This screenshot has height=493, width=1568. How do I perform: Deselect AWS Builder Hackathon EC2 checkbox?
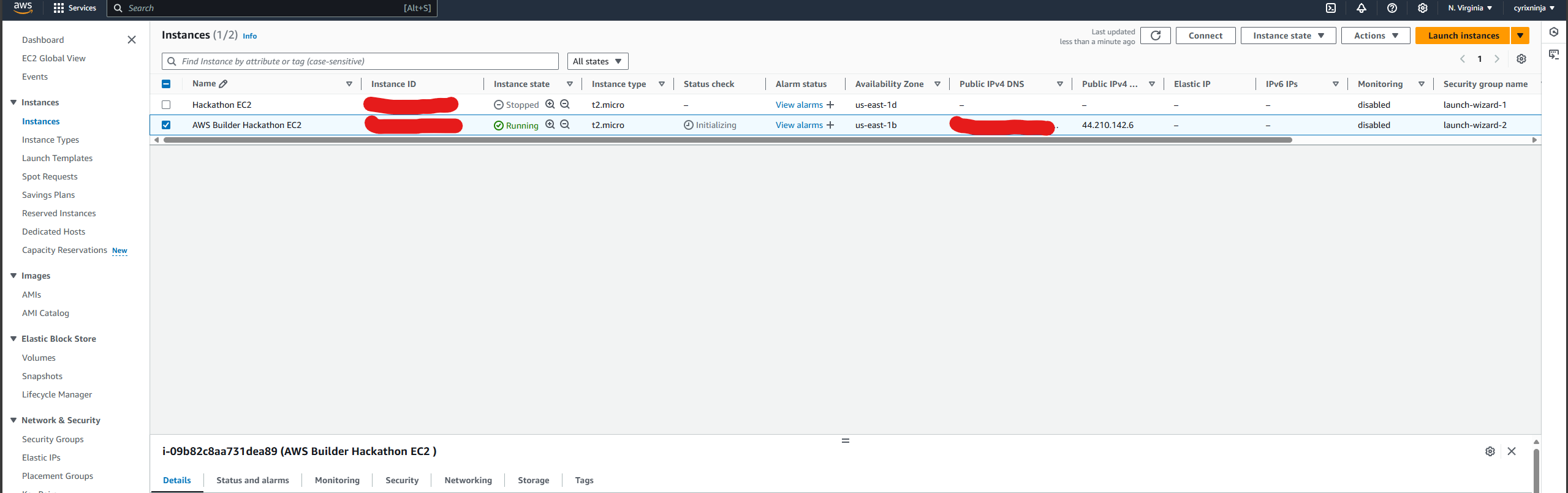(x=166, y=125)
